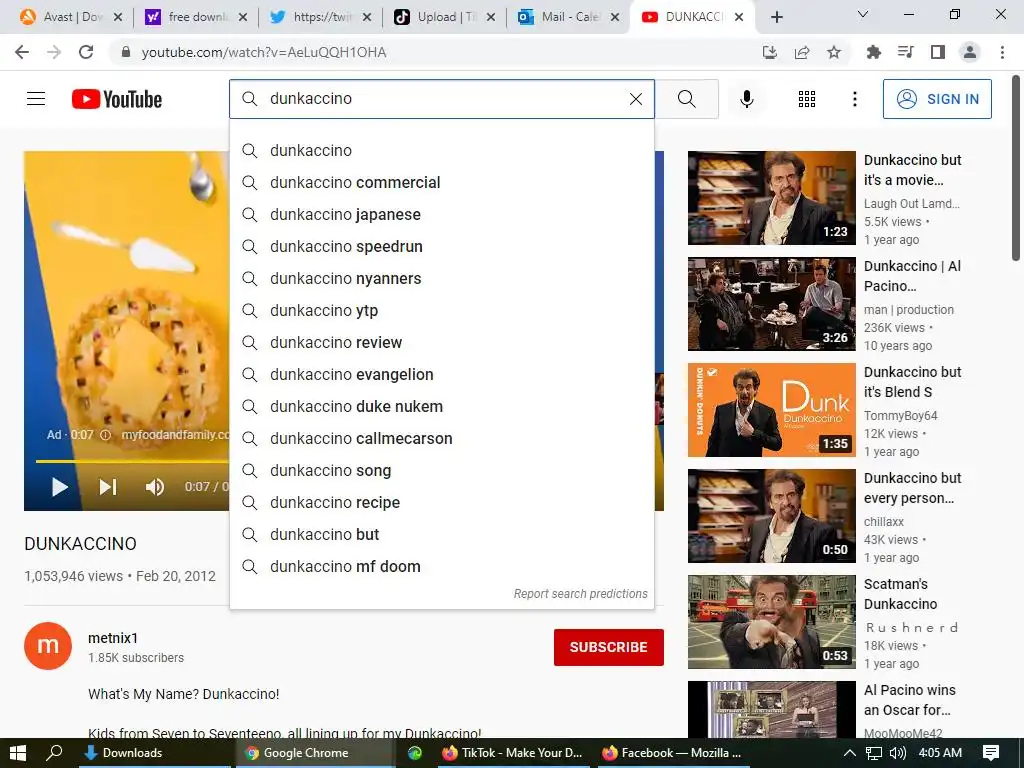Clear the search box with X
Viewport: 1024px width, 768px height.
(635, 99)
